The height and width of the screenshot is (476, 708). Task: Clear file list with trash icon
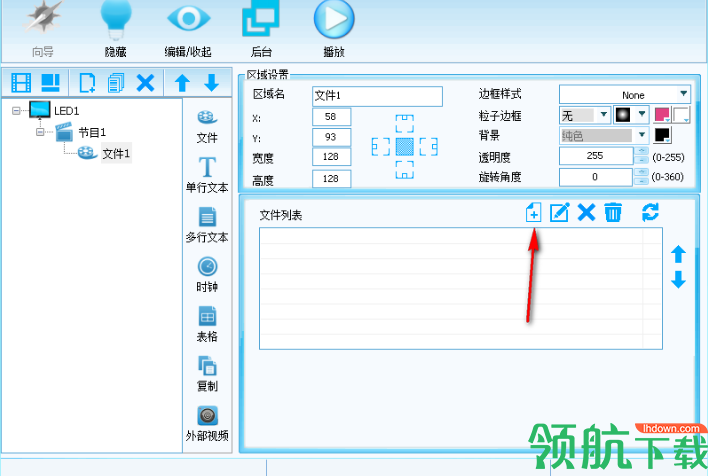click(613, 212)
